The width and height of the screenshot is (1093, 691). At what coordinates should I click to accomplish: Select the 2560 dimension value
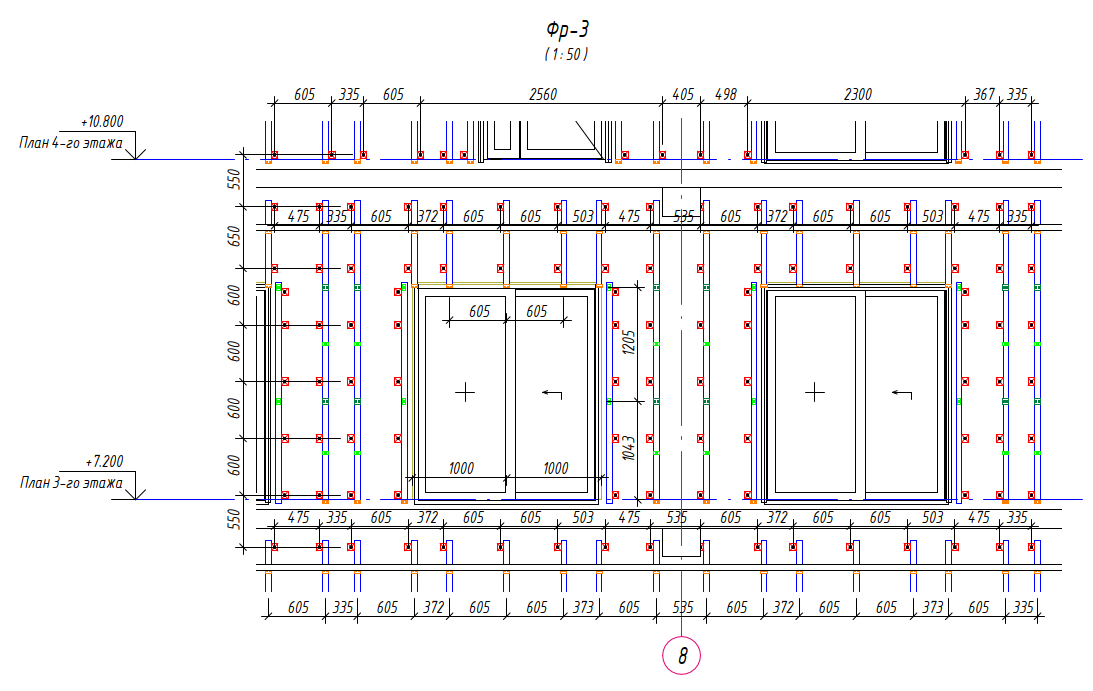(542, 94)
